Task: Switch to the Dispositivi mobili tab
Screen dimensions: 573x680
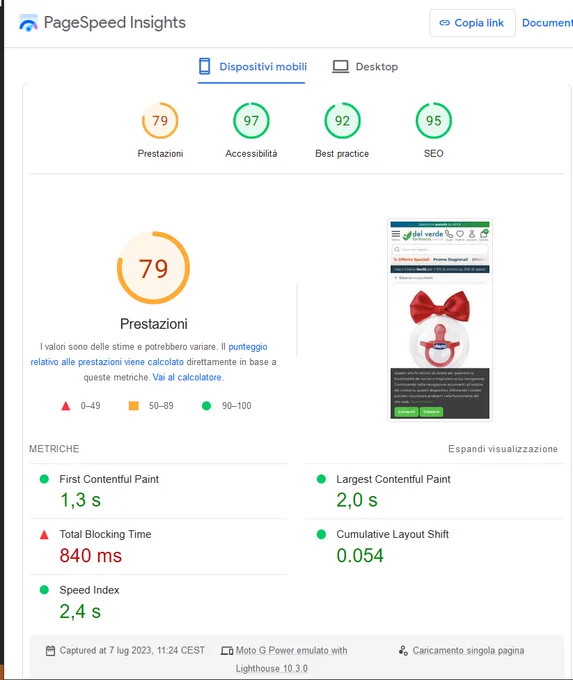Action: (252, 67)
